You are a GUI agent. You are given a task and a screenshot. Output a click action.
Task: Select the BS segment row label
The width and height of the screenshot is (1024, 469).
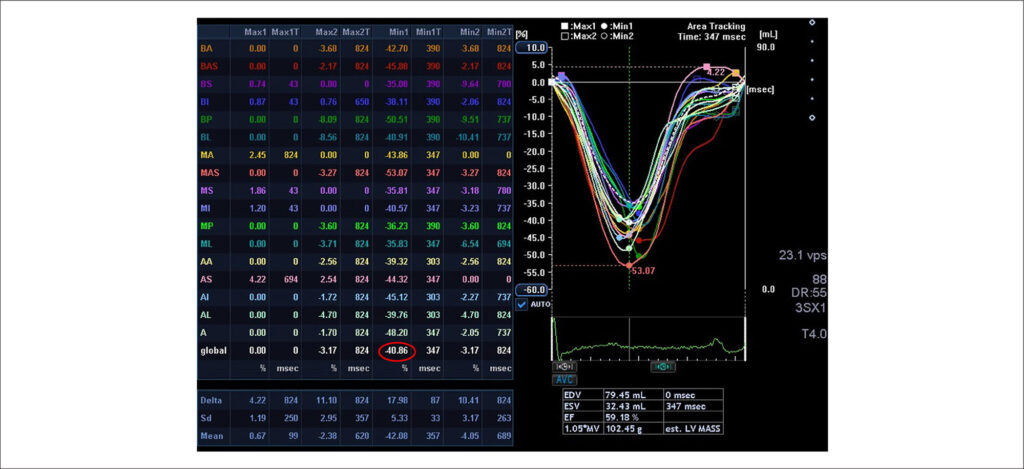tap(206, 84)
